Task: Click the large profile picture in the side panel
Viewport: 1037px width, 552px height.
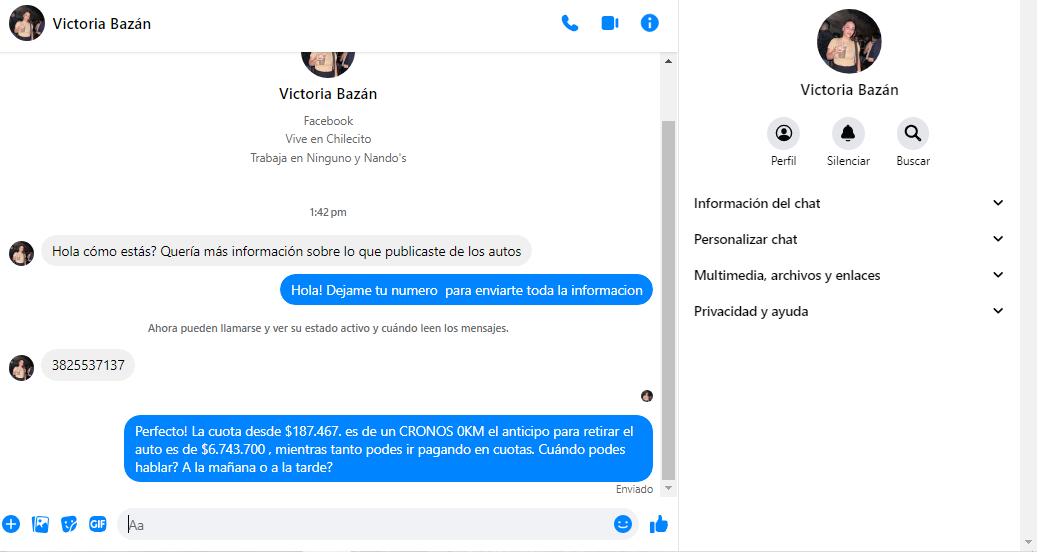Action: [x=849, y=41]
